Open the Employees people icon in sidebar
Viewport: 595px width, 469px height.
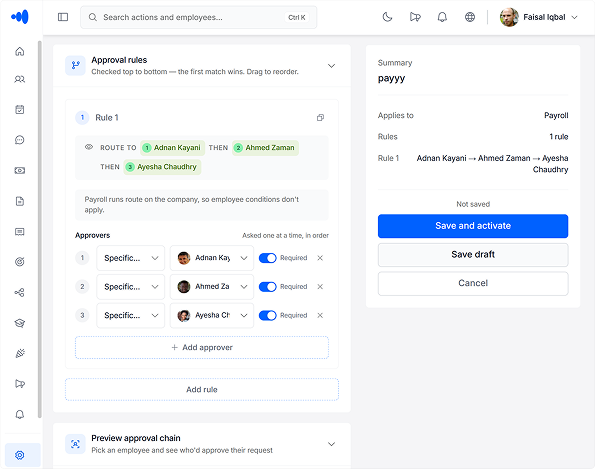[x=20, y=79]
